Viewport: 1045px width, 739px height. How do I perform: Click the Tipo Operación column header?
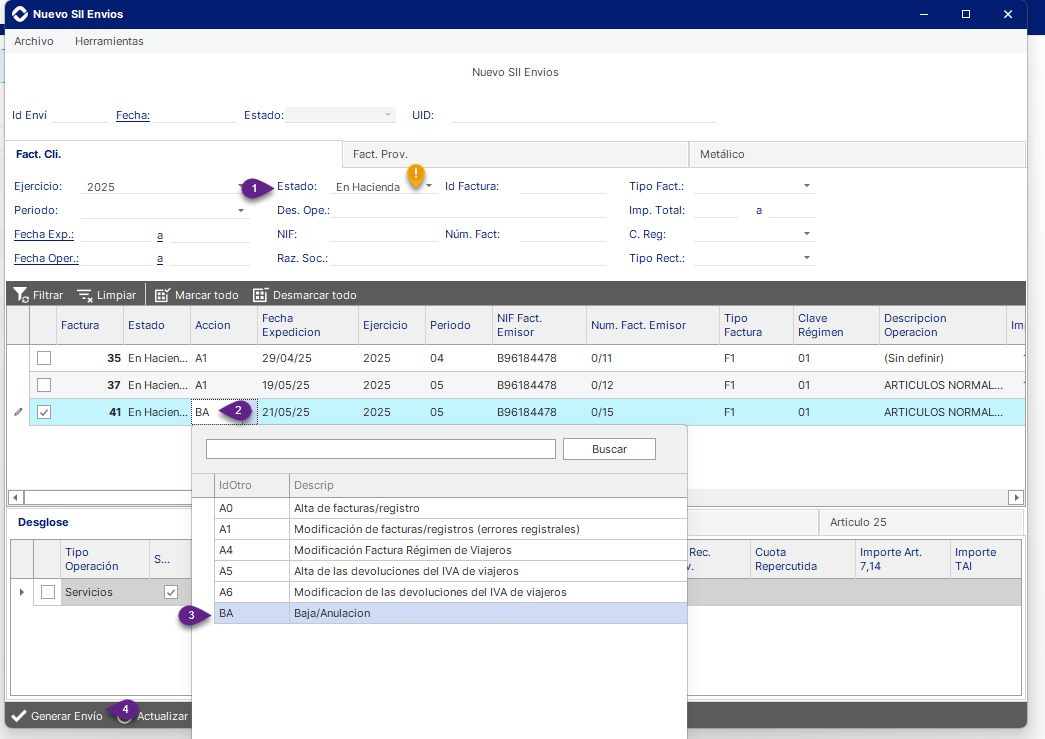[x=105, y=559]
